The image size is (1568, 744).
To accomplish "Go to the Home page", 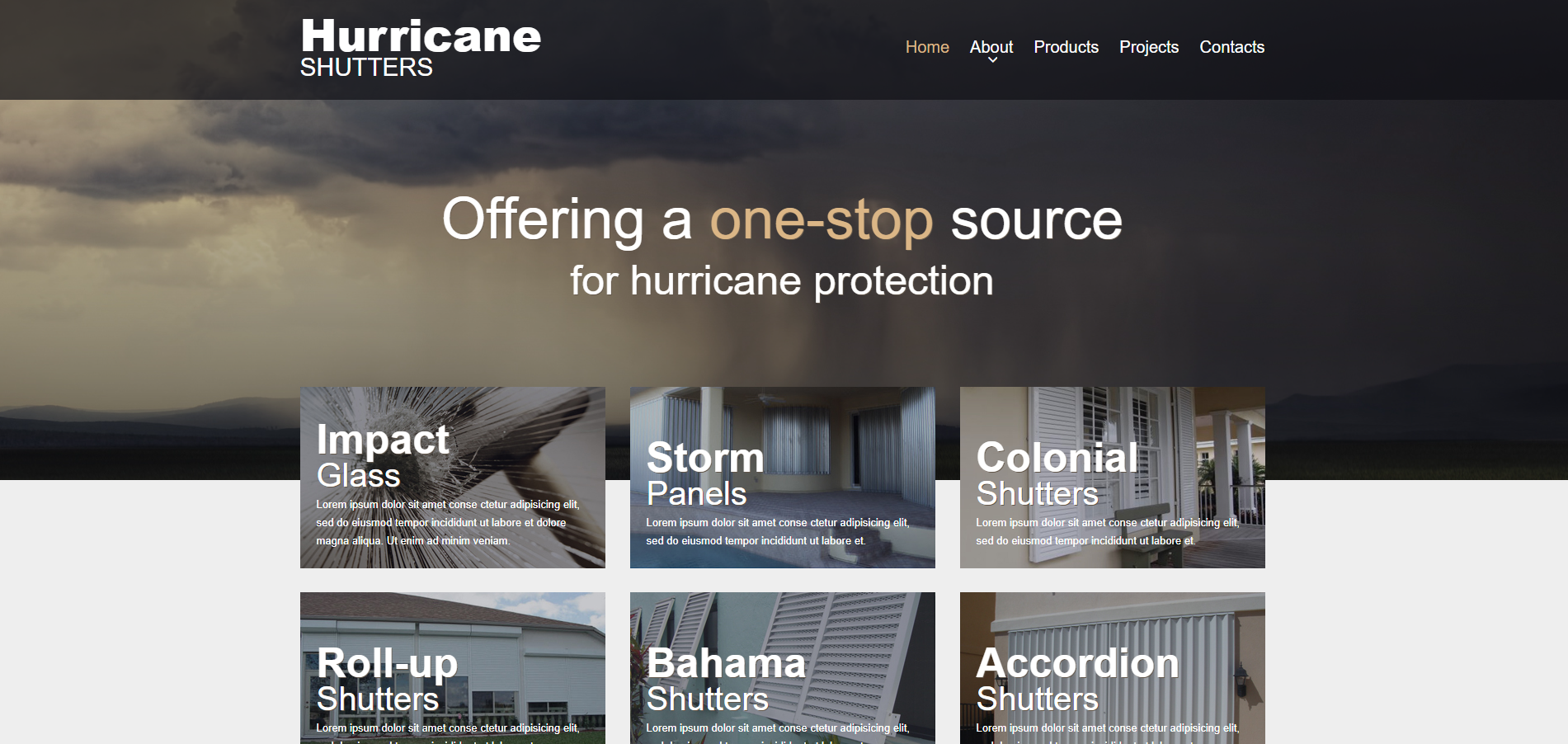I will coord(926,47).
